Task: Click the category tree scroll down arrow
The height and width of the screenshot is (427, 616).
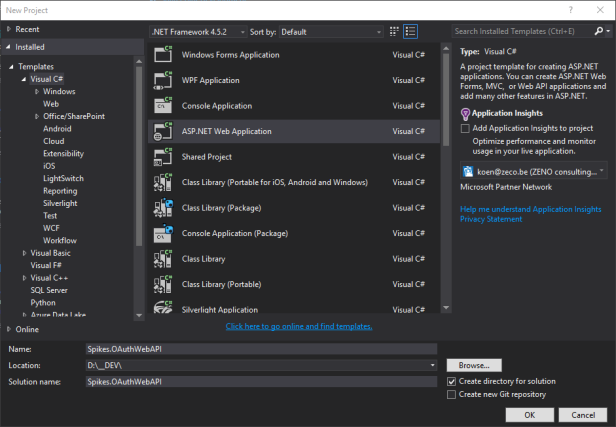Action: 139,315
